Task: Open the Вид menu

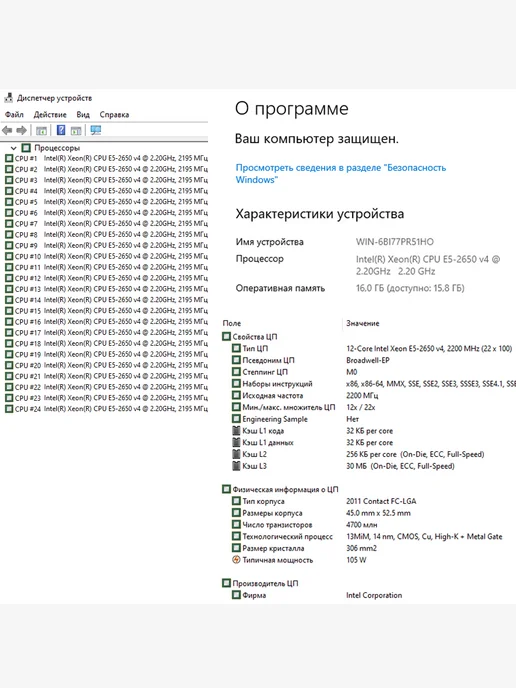Action: pos(83,115)
